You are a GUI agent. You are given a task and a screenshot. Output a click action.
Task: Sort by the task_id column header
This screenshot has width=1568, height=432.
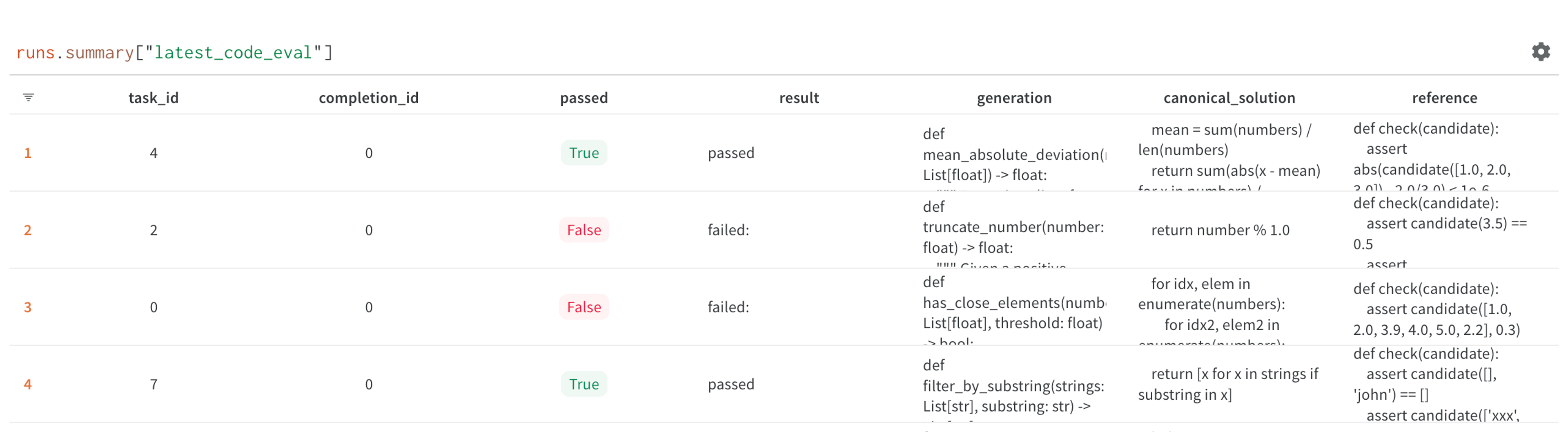154,98
